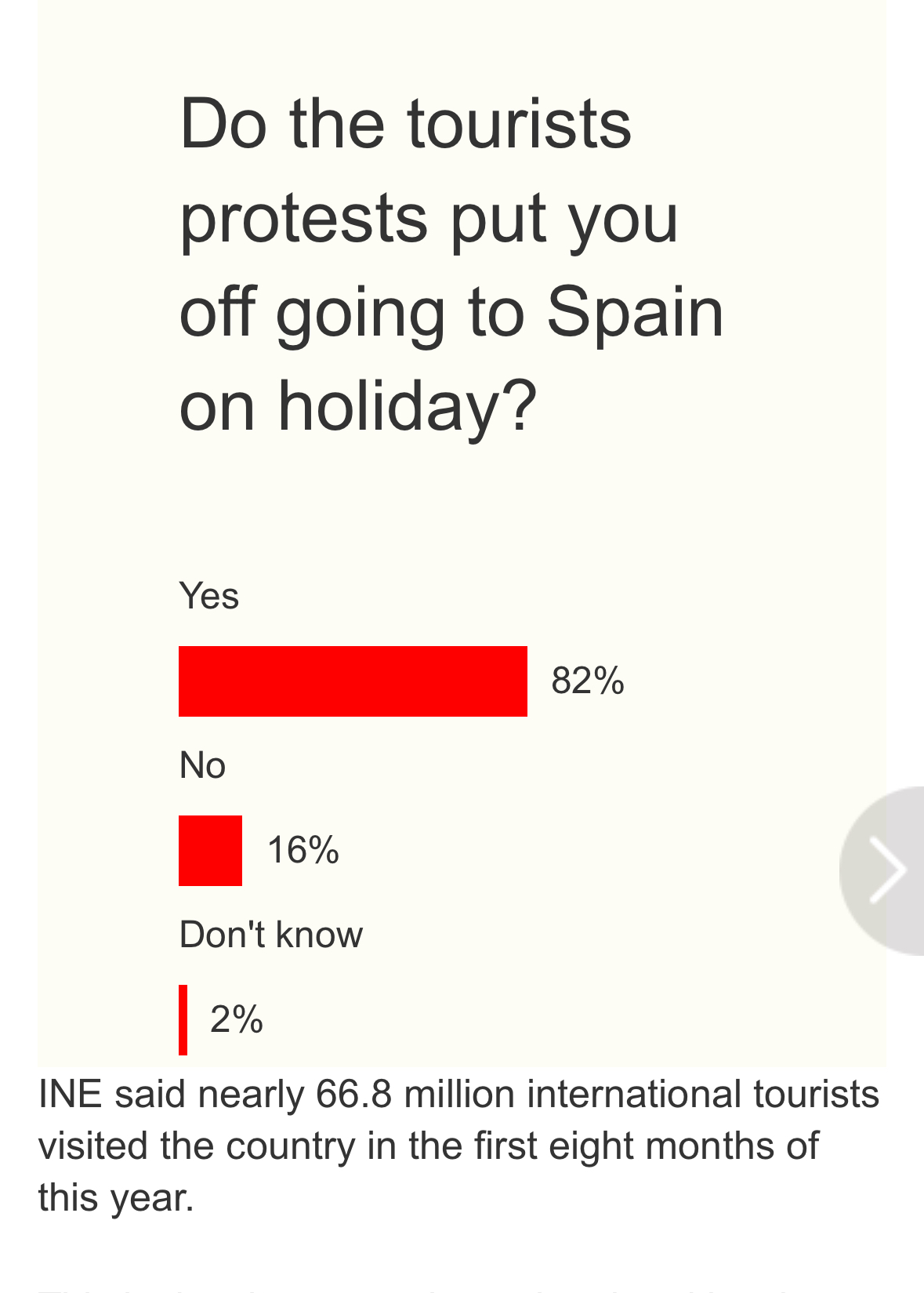
Task: Click the thin Don't know bar
Action: pyautogui.click(x=183, y=1019)
